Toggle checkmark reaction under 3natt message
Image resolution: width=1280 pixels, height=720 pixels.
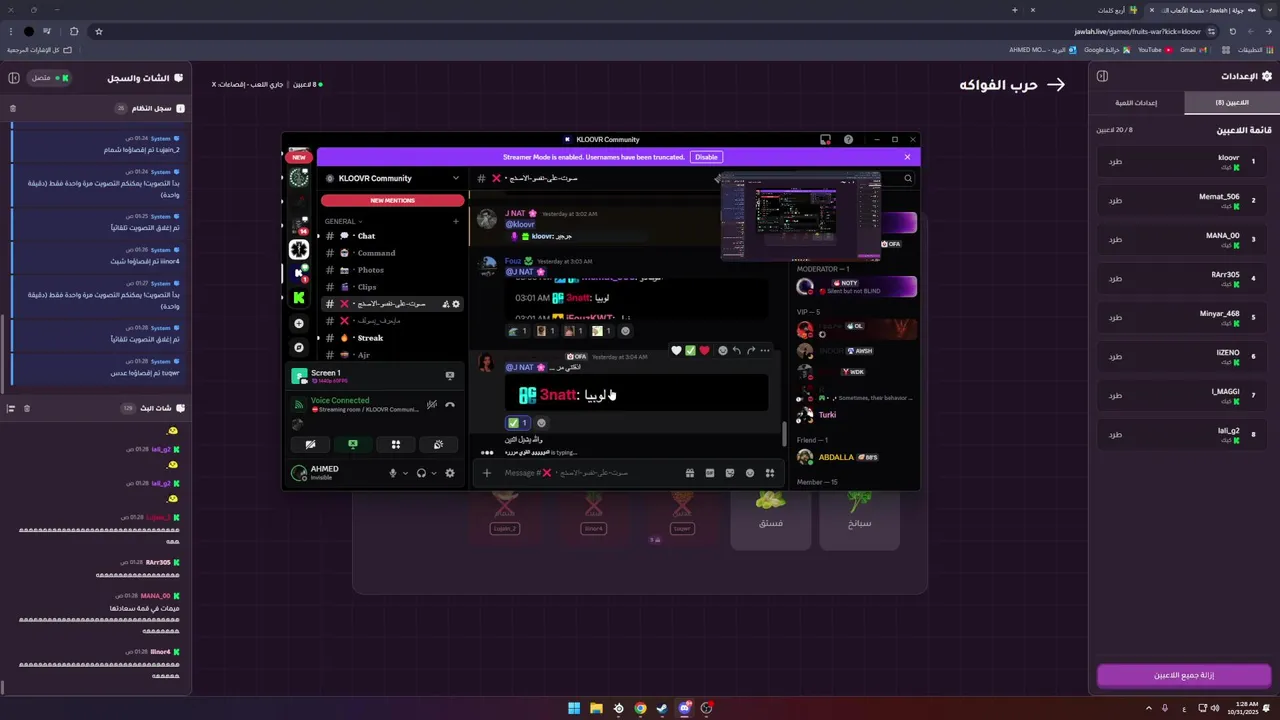(x=518, y=423)
